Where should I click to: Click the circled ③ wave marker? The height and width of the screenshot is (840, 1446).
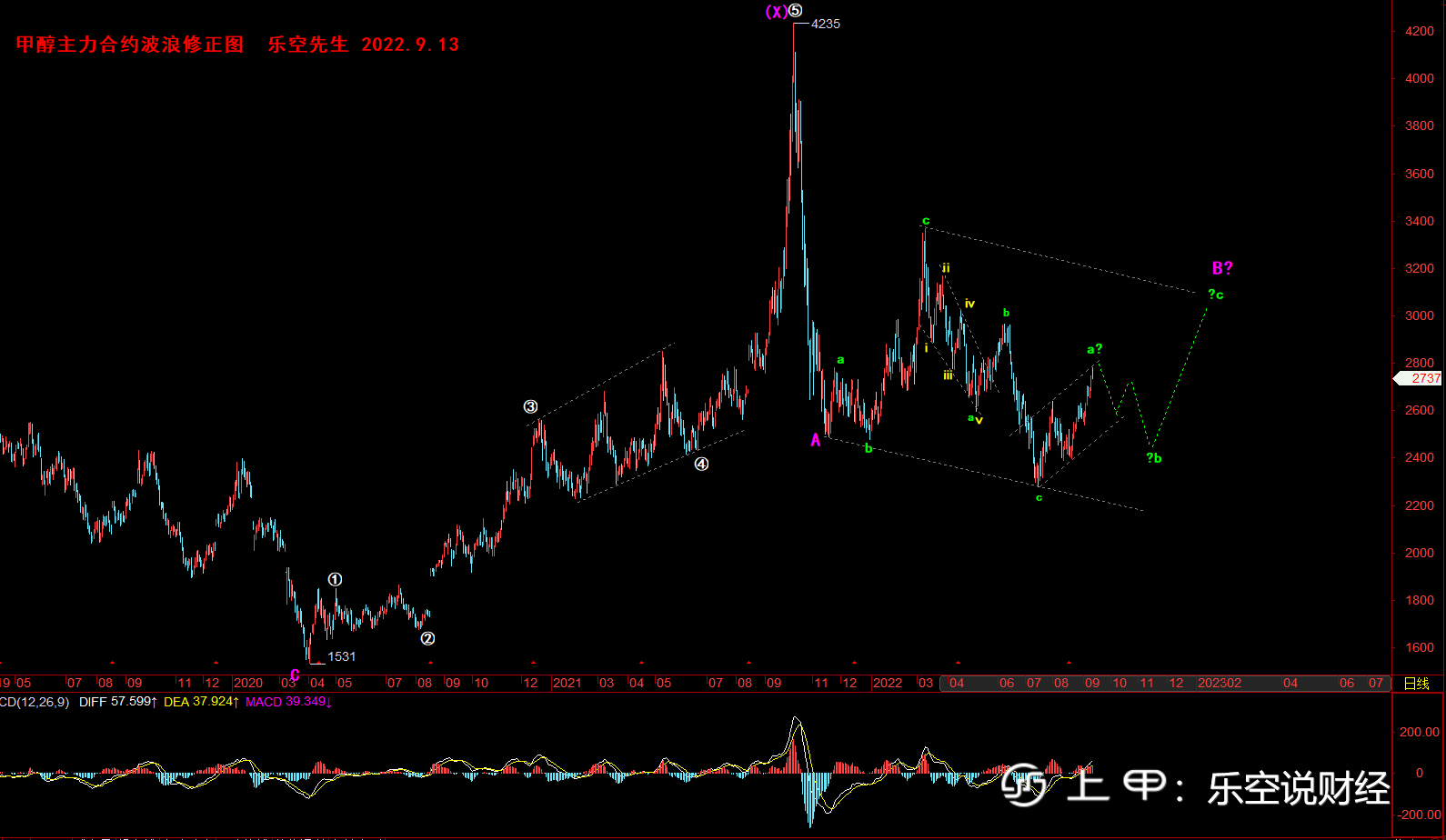pyautogui.click(x=530, y=406)
